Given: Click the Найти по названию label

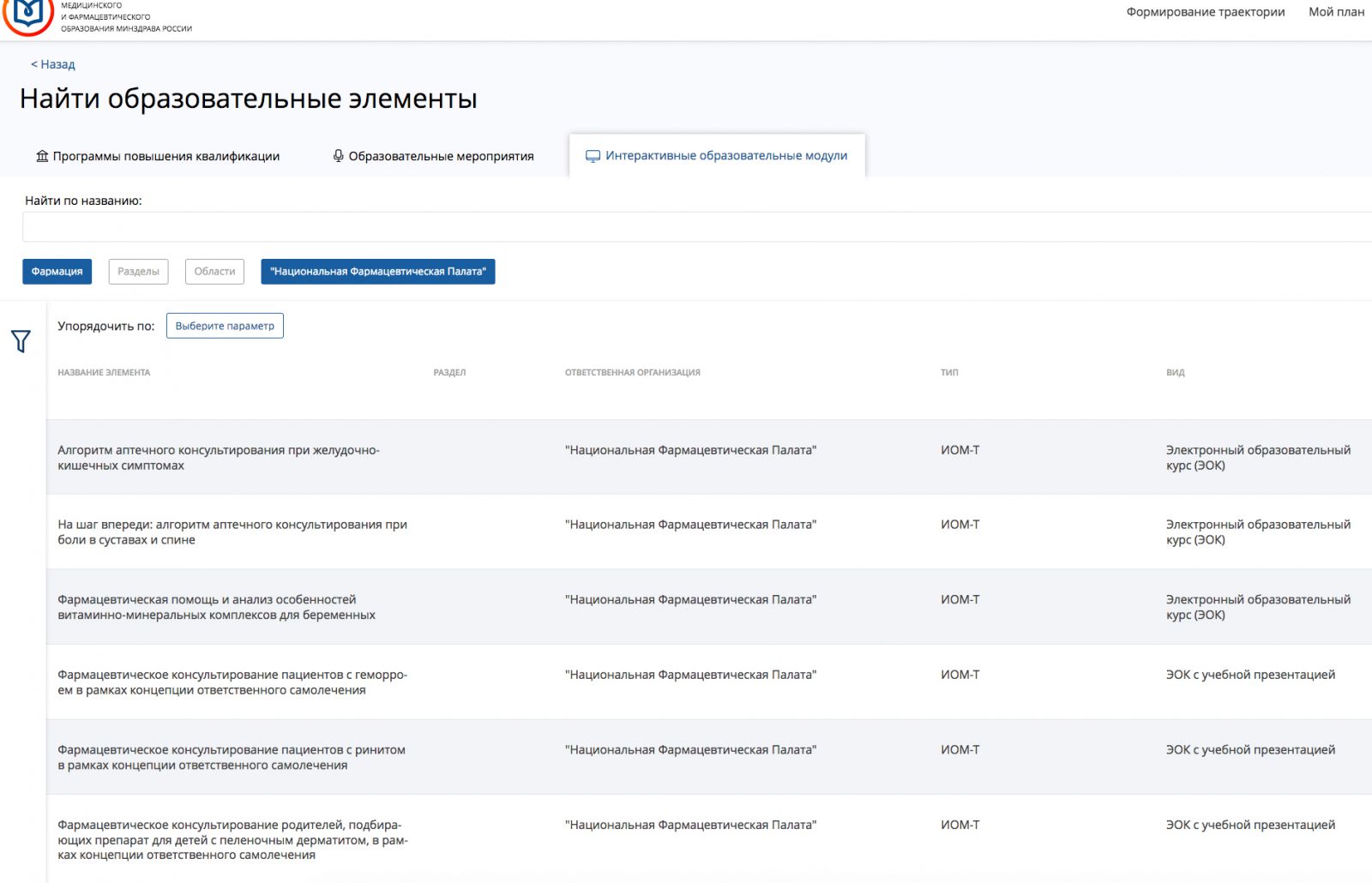Looking at the screenshot, I should click(x=83, y=201).
